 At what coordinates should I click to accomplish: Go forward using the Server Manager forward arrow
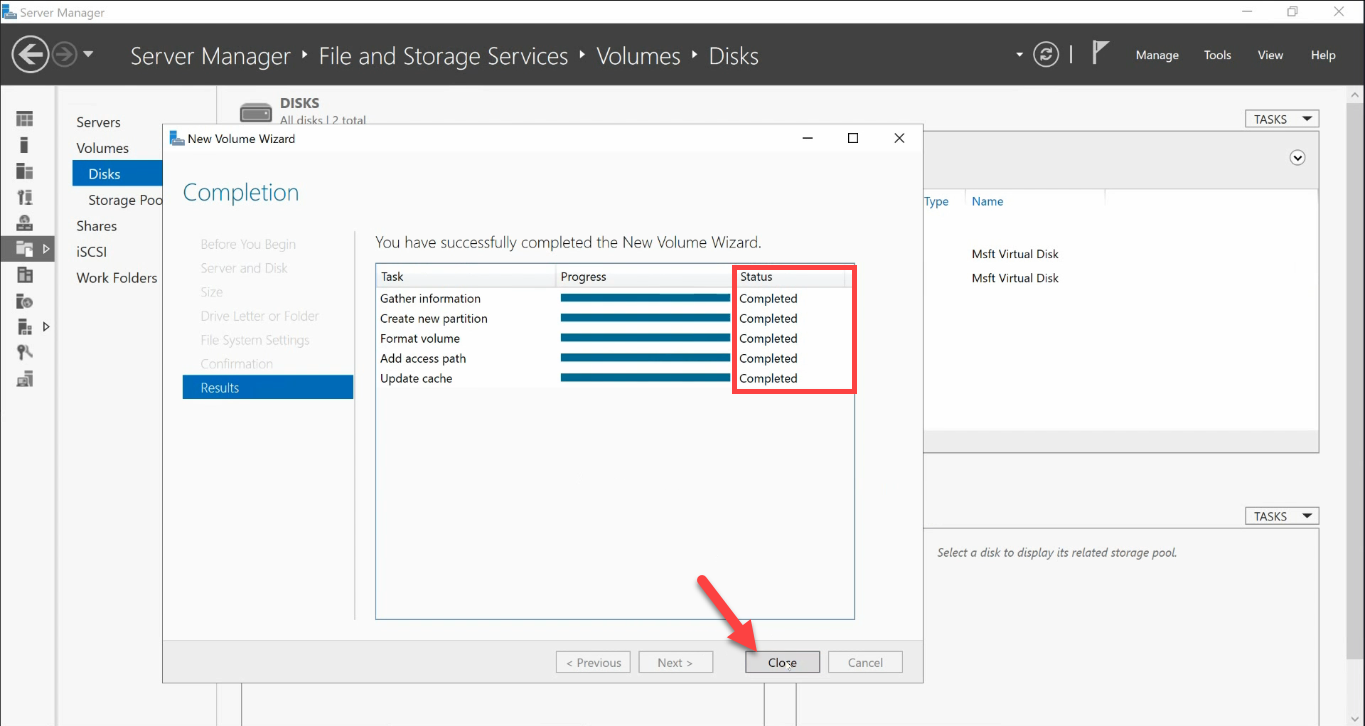tap(64, 54)
